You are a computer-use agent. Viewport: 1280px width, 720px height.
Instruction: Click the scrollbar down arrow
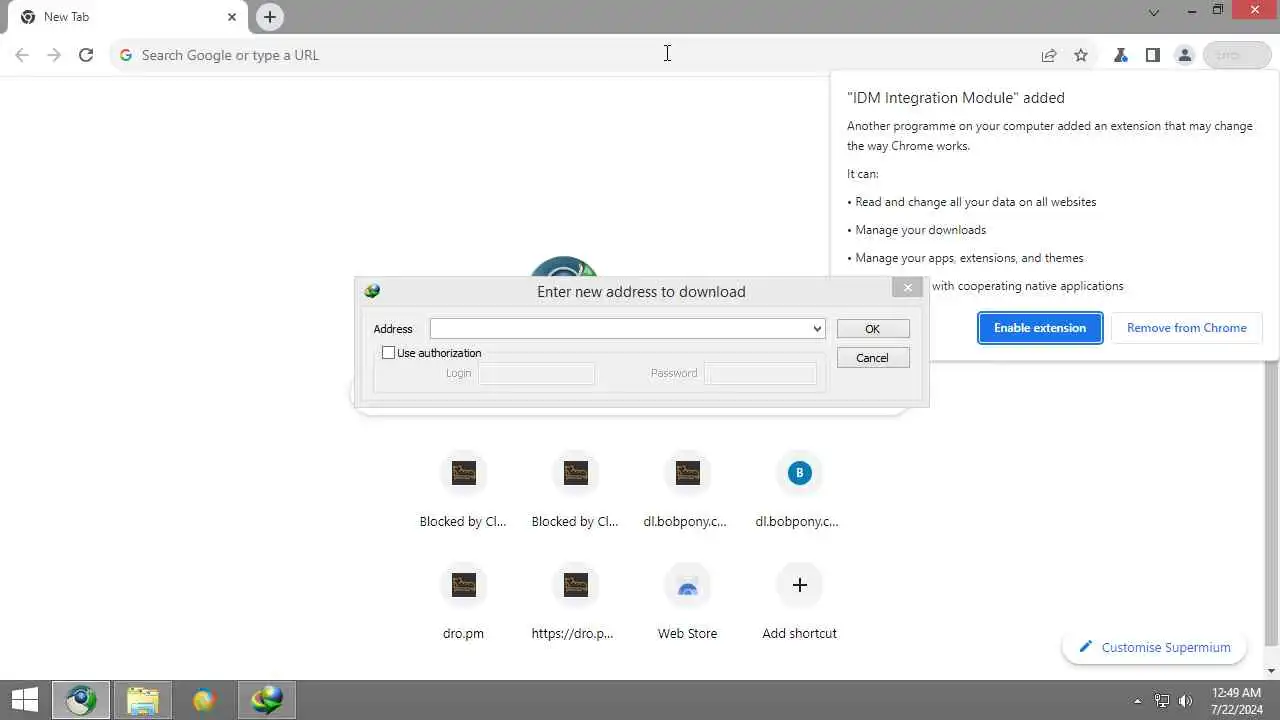[1272, 670]
